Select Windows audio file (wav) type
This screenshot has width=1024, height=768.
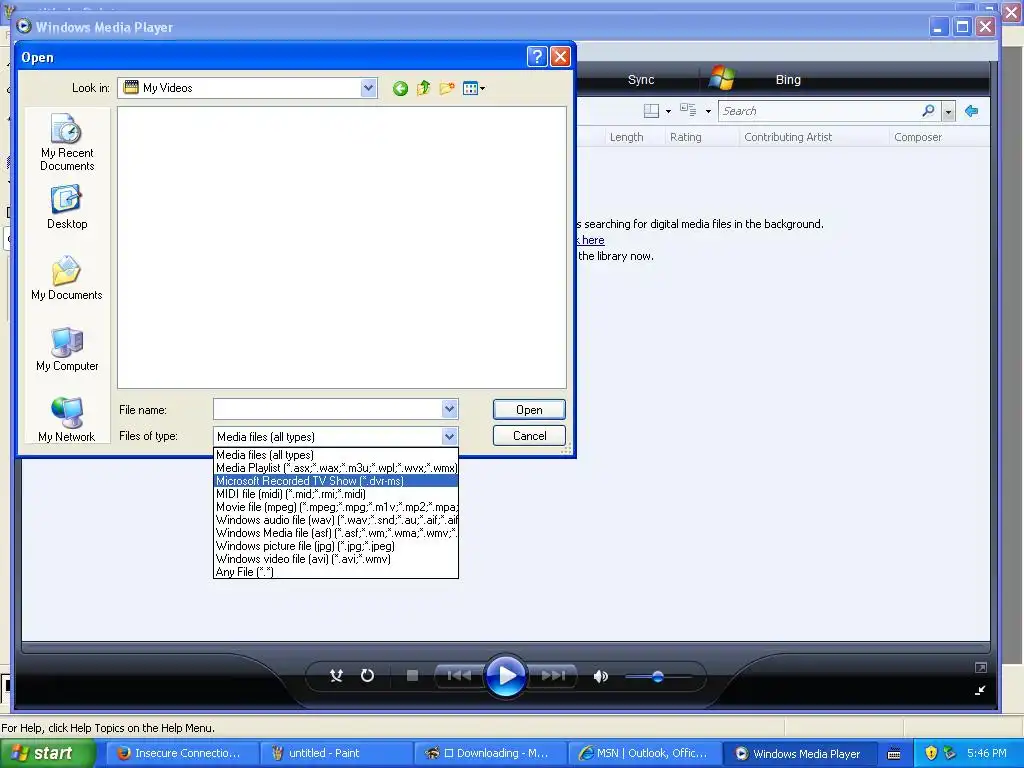coord(336,520)
